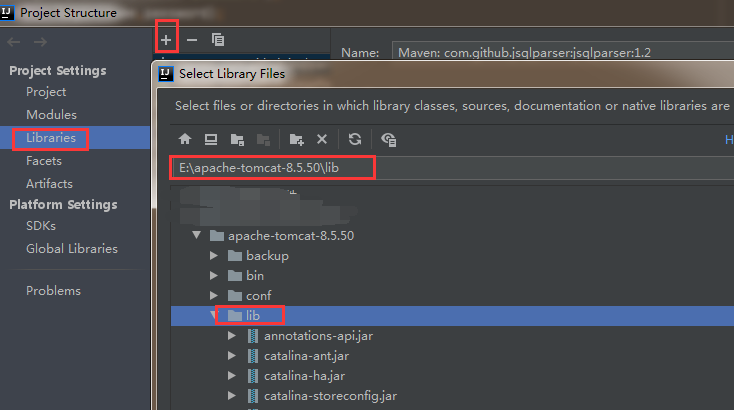Viewport: 734px width, 410px height.
Task: Click the backup folder icon
Action: 235,256
